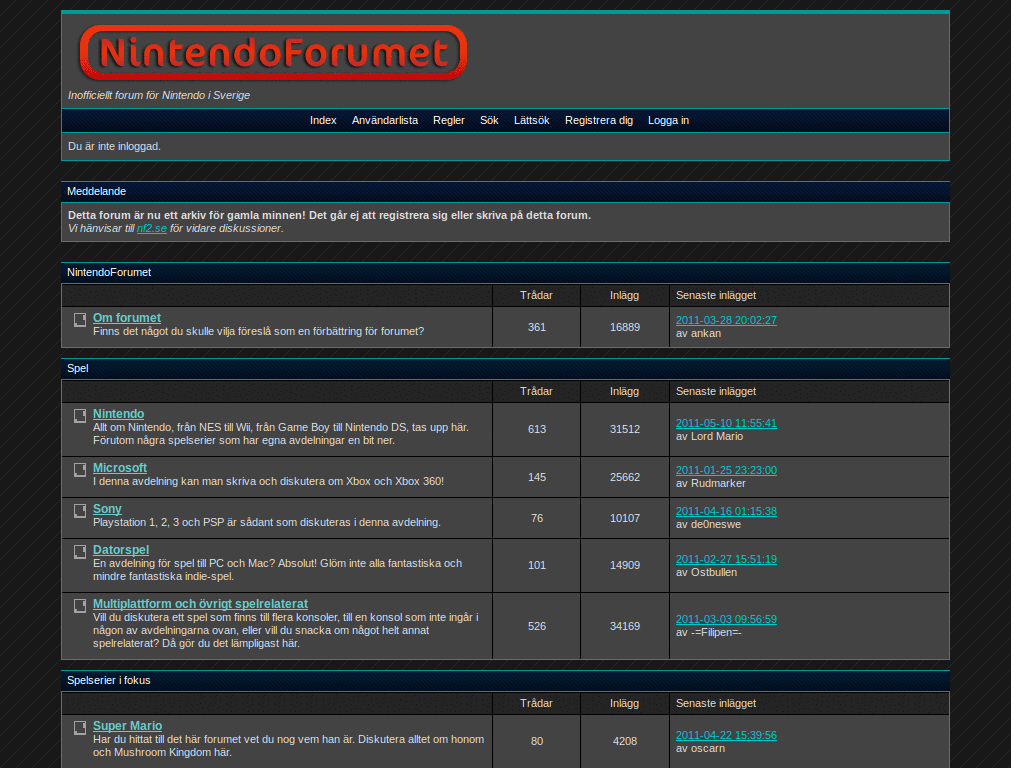Click the forum icon beside Sony
The width and height of the screenshot is (1024, 768).
click(80, 511)
